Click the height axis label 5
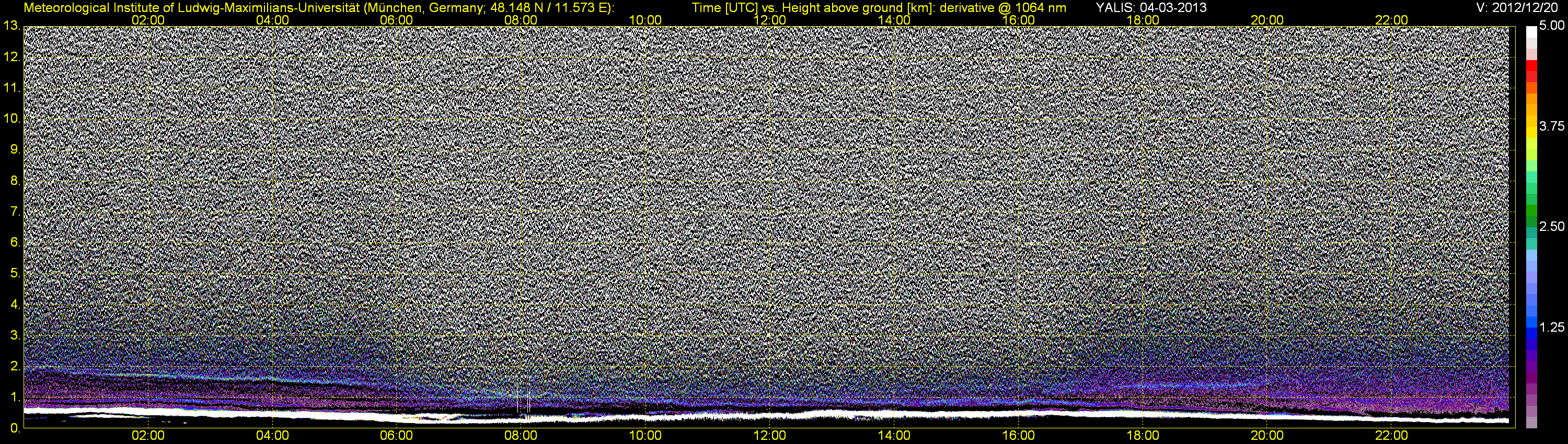The image size is (1568, 444). (x=15, y=273)
